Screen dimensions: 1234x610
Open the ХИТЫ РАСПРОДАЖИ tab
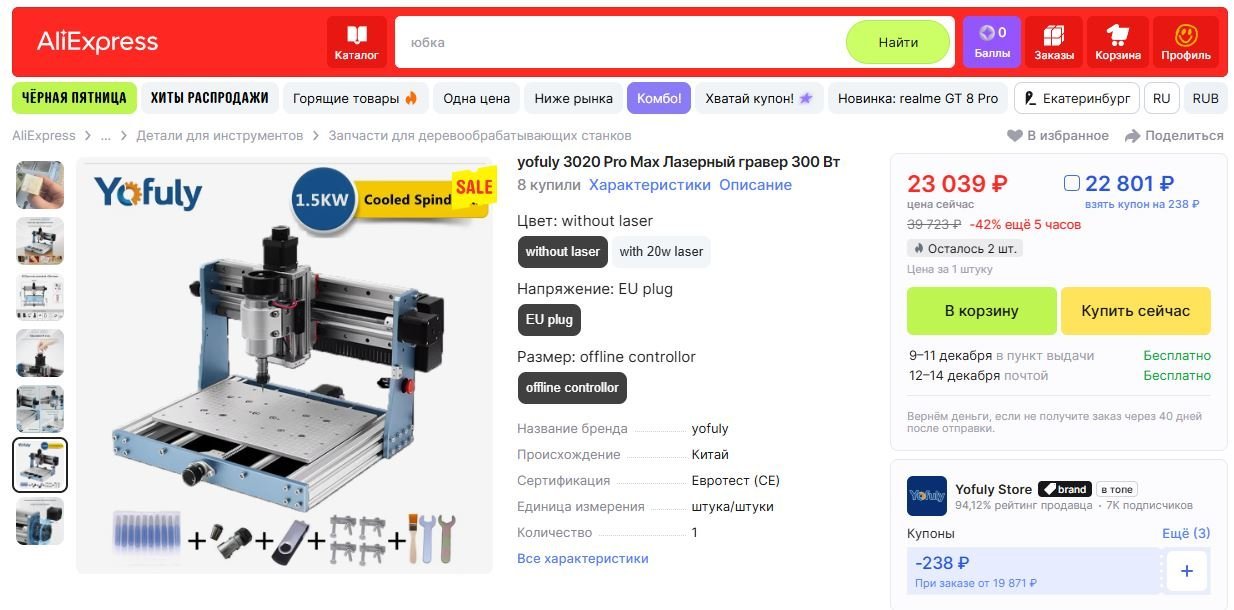coord(209,98)
